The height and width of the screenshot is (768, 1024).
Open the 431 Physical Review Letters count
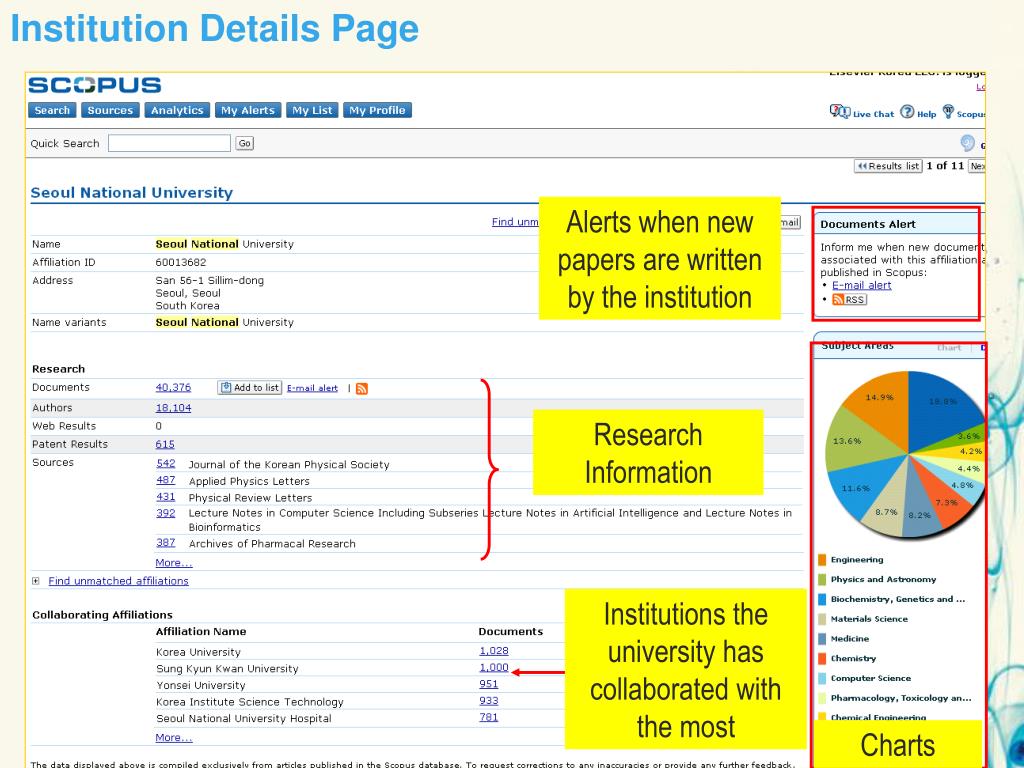point(166,497)
